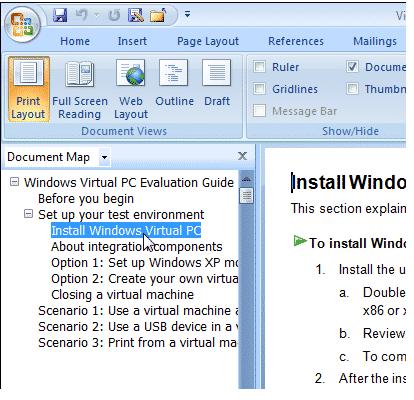The height and width of the screenshot is (400, 414).
Task: Open the Mailings ribbon tab
Action: point(375,41)
